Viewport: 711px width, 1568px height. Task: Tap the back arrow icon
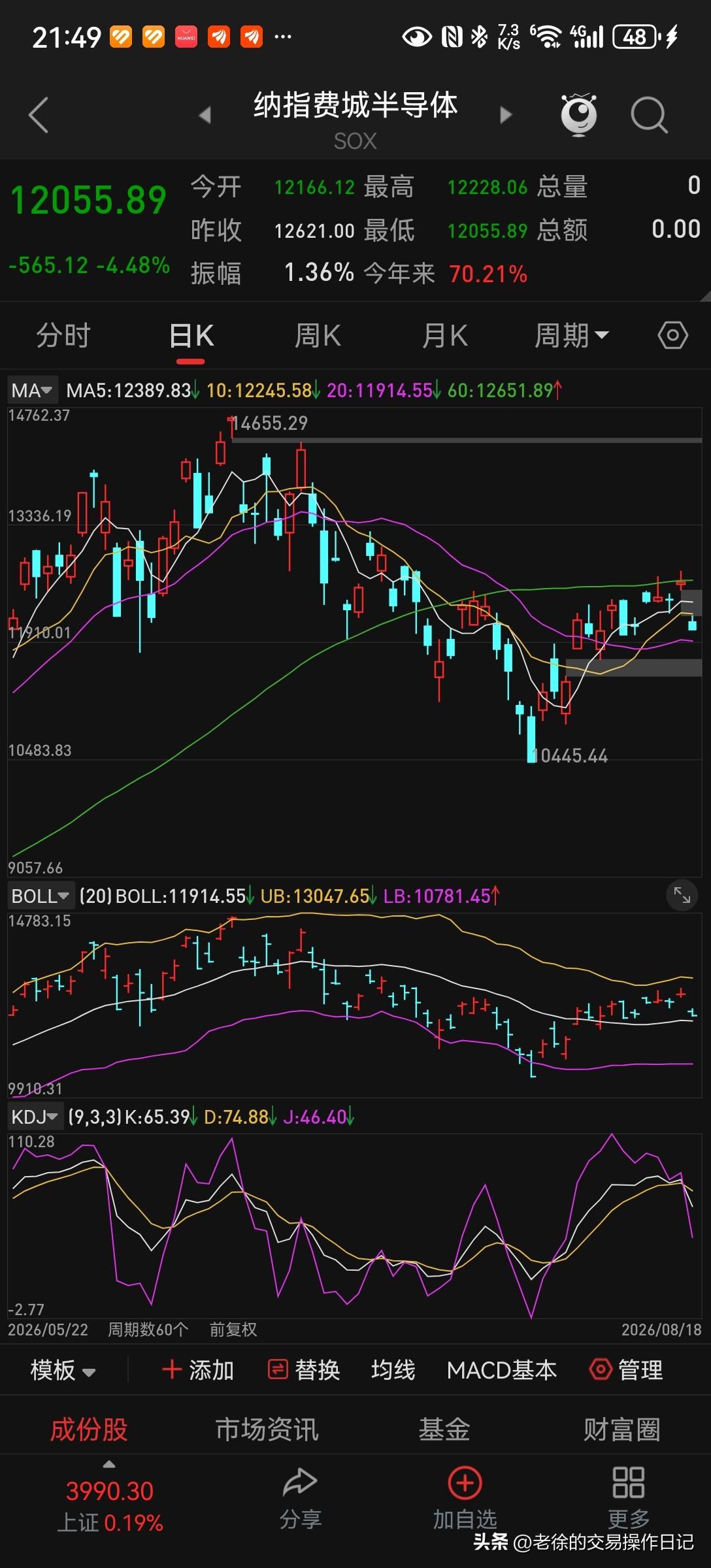tap(39, 115)
